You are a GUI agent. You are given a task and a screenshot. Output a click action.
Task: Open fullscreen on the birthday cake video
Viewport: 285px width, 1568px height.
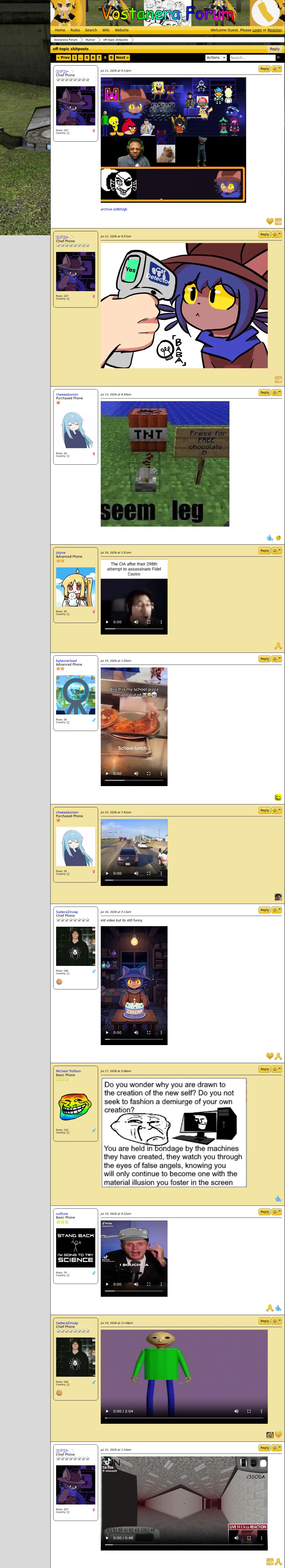(x=148, y=1032)
